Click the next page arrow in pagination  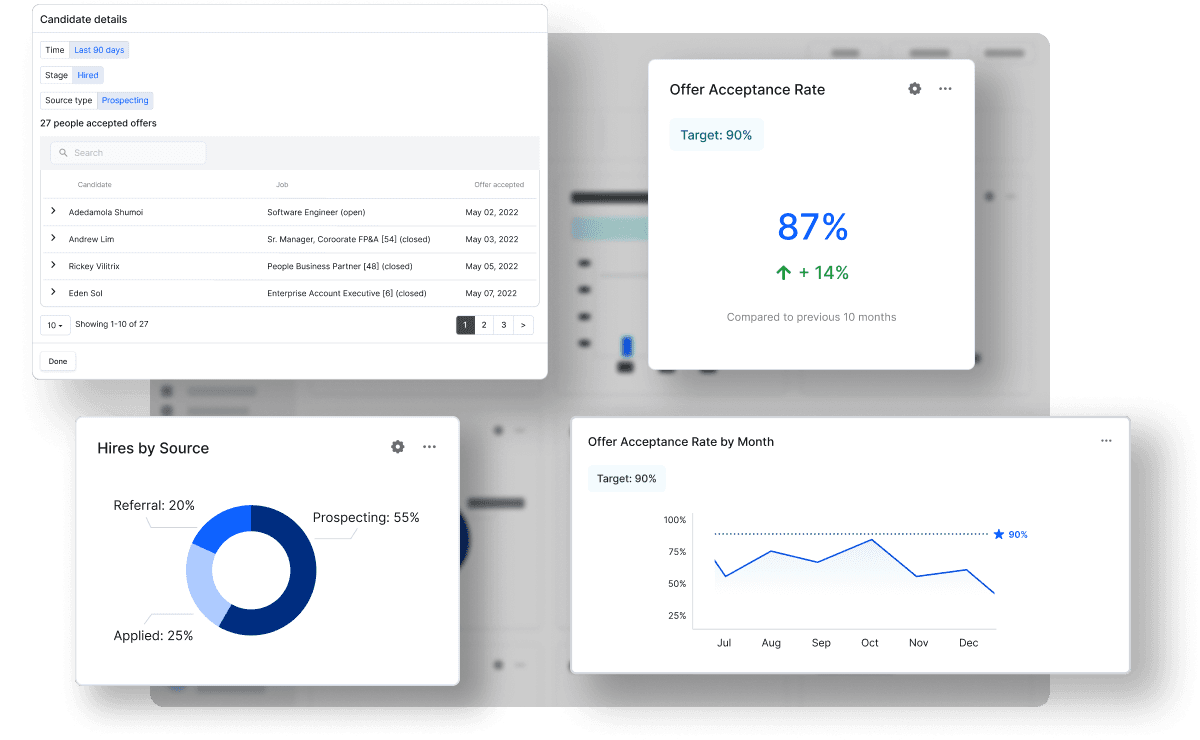point(522,324)
